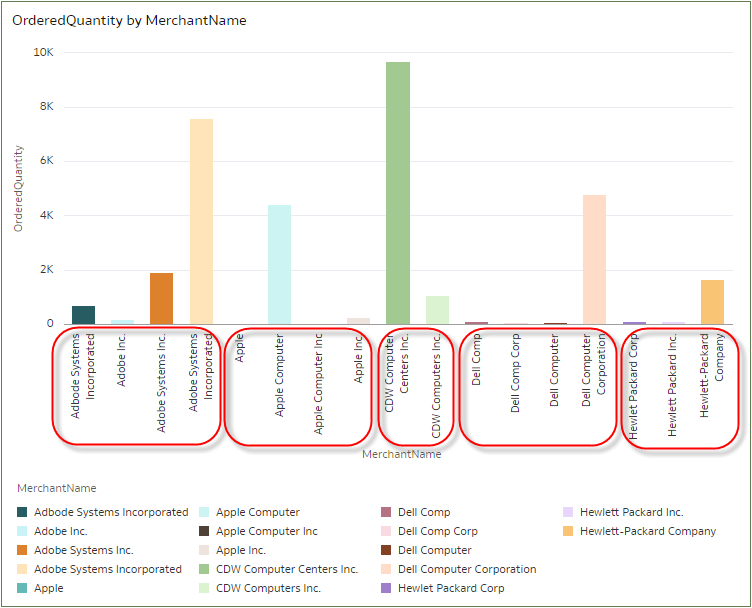Click Adbode Systems Incorporated legend text
Screen dimensions: 752x608
point(111,512)
